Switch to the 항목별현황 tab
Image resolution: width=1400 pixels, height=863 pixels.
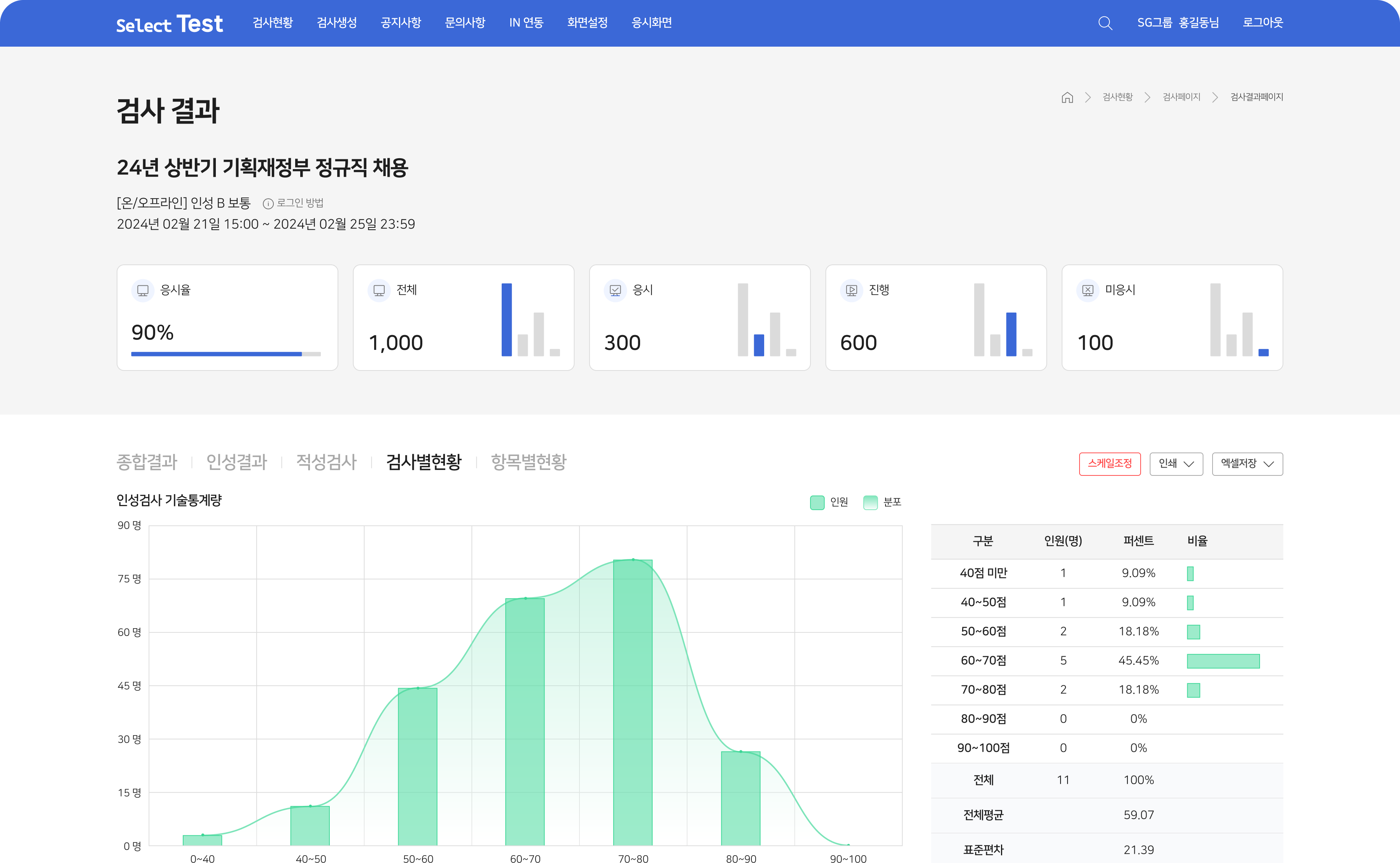click(529, 462)
